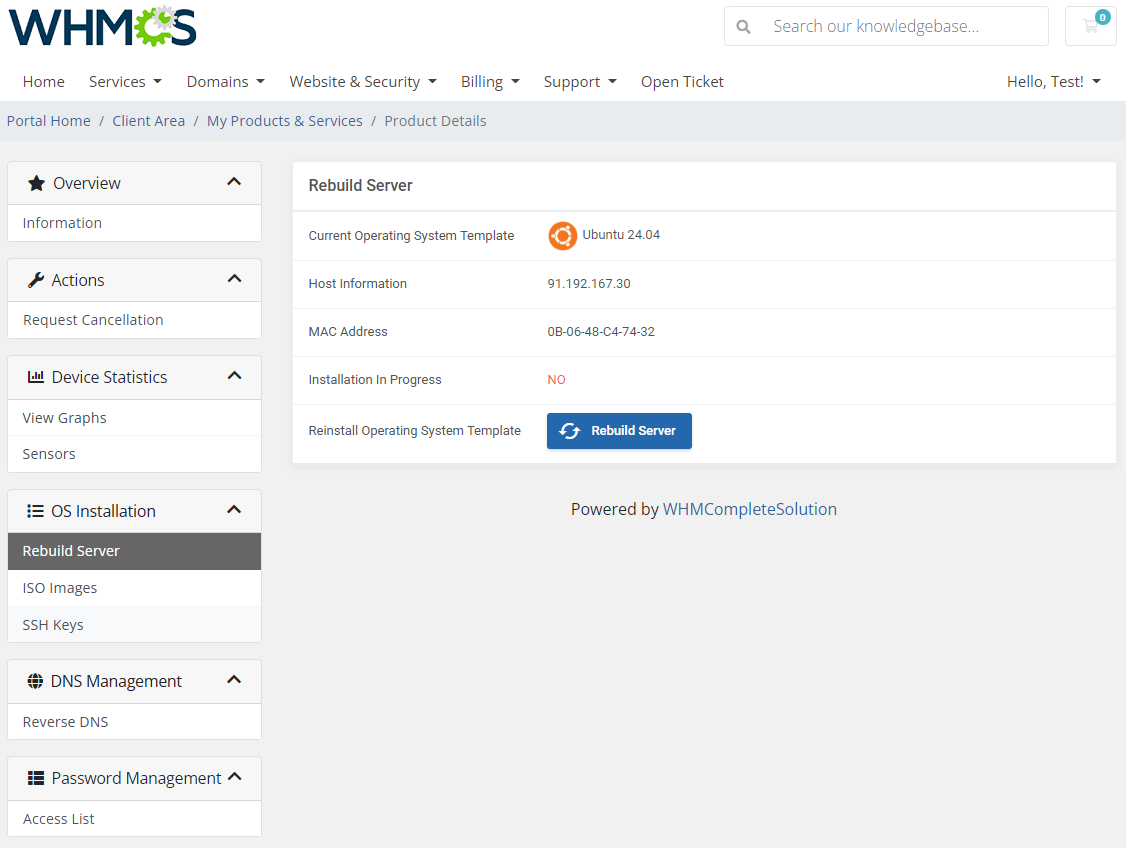Click the refresh icon inside Rebuild Server button
The image size is (1126, 848).
(570, 431)
